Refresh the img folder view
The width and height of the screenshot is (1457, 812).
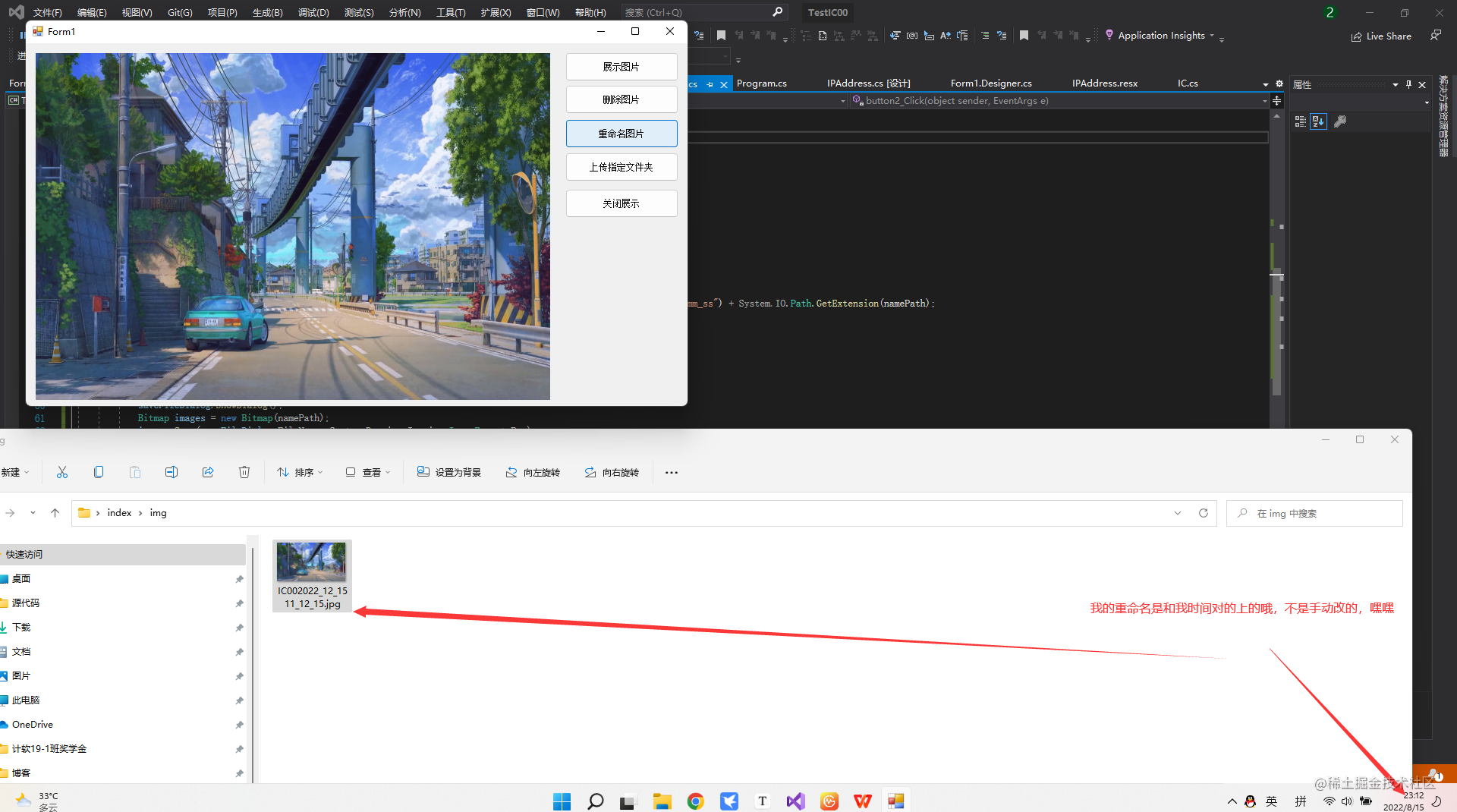tap(1204, 513)
